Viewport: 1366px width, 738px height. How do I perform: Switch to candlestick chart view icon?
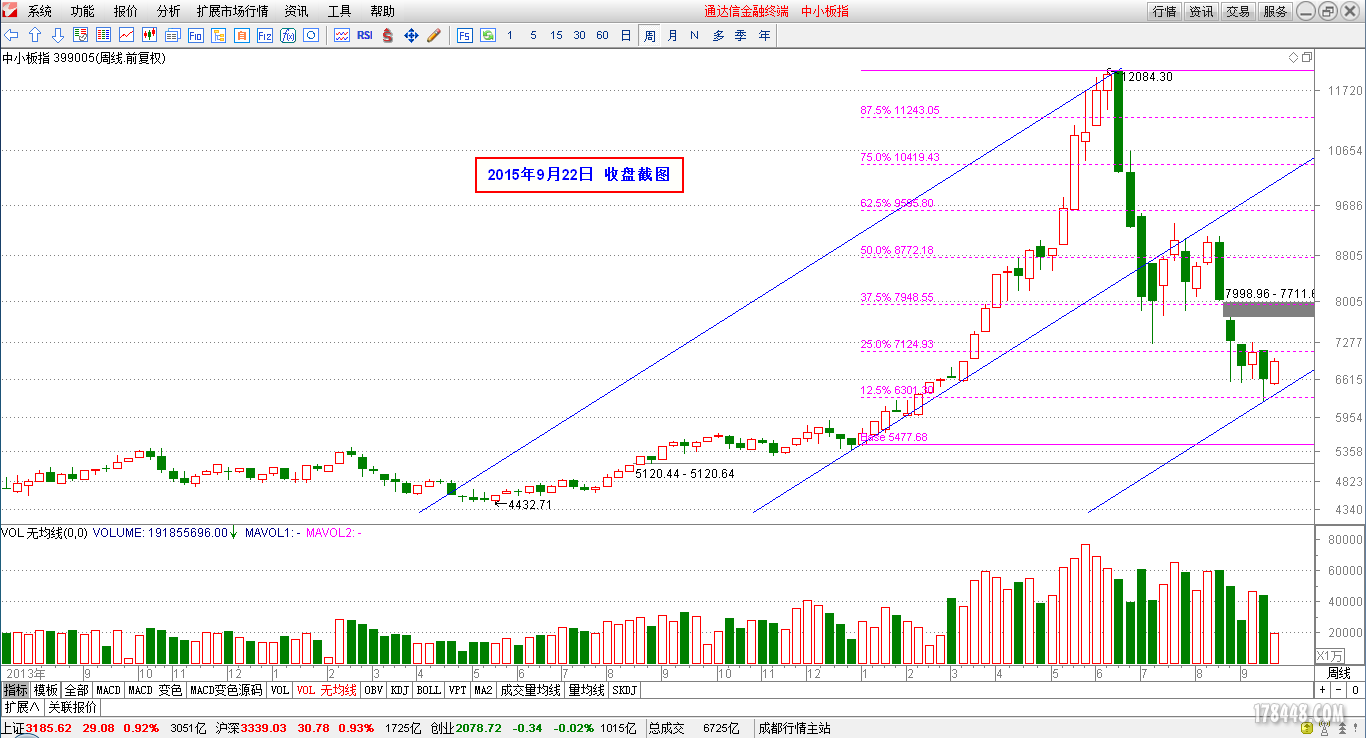coord(150,35)
